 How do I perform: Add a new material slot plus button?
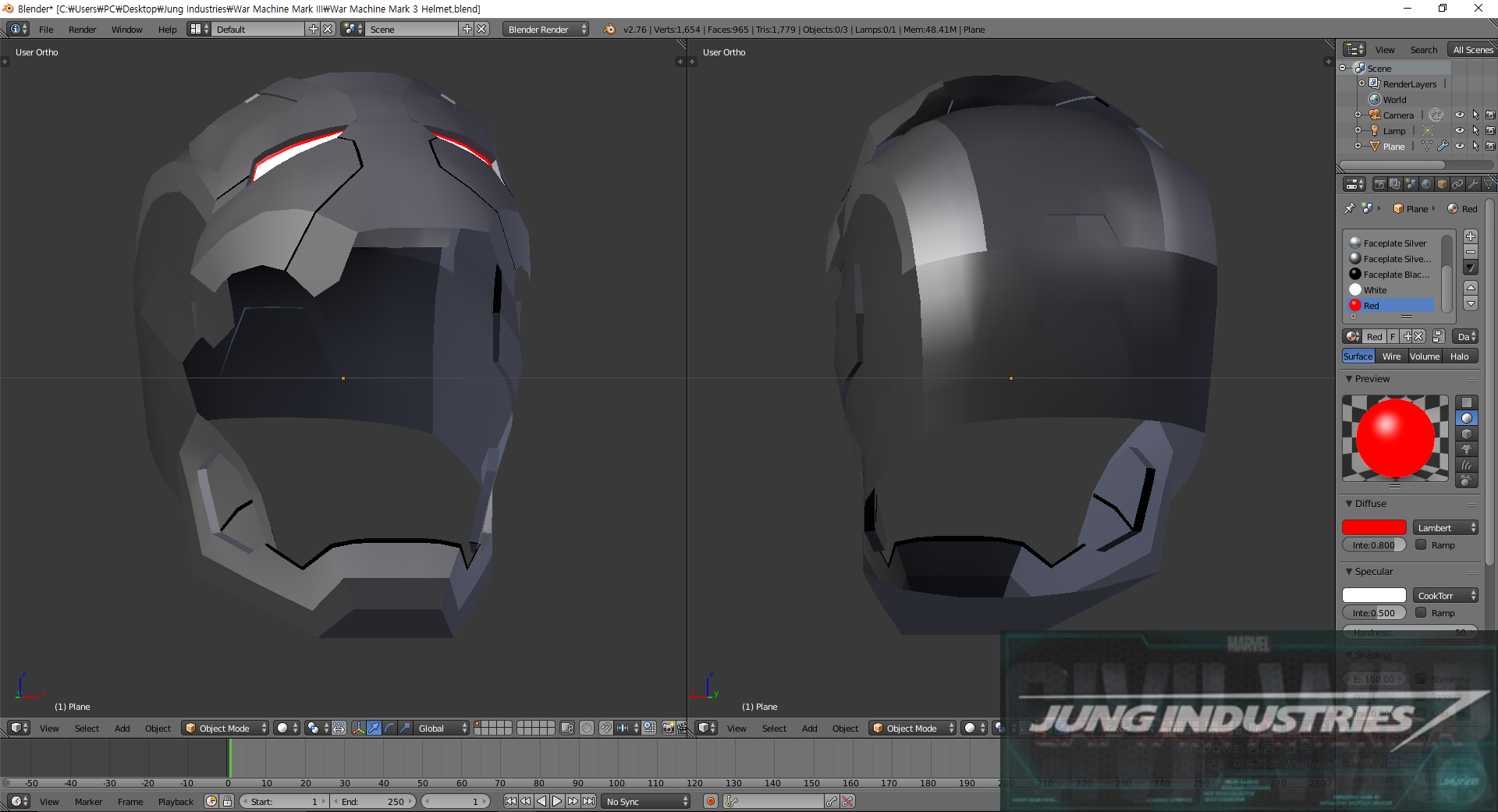click(x=1471, y=236)
